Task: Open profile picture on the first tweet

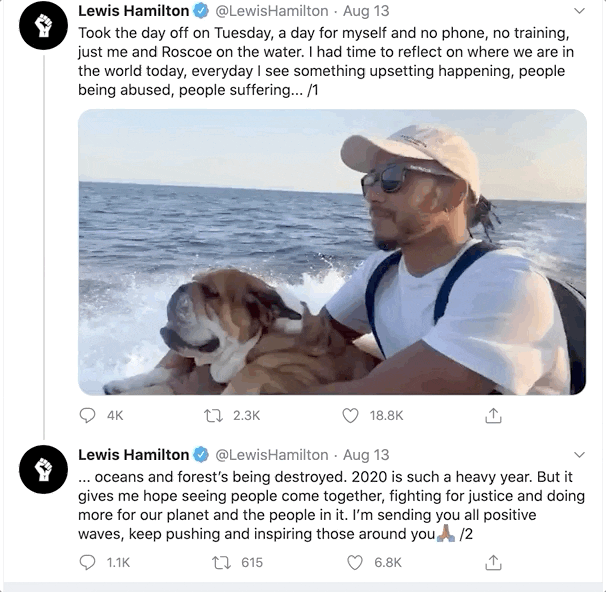Action: coord(42,28)
